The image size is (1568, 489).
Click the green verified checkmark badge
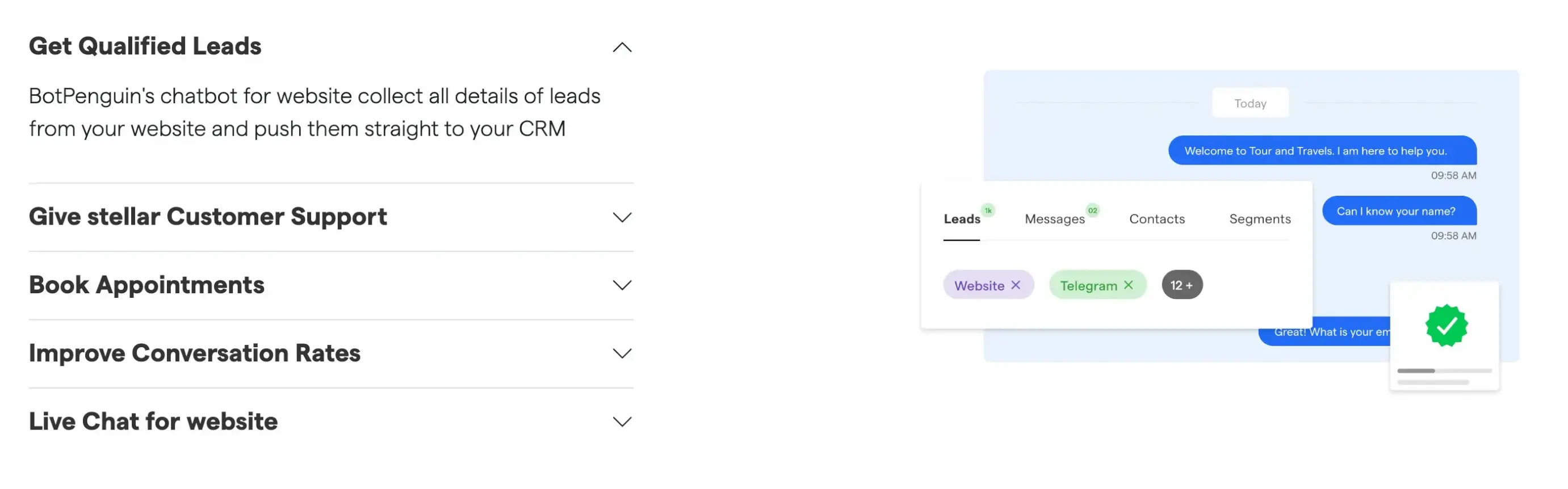1447,326
